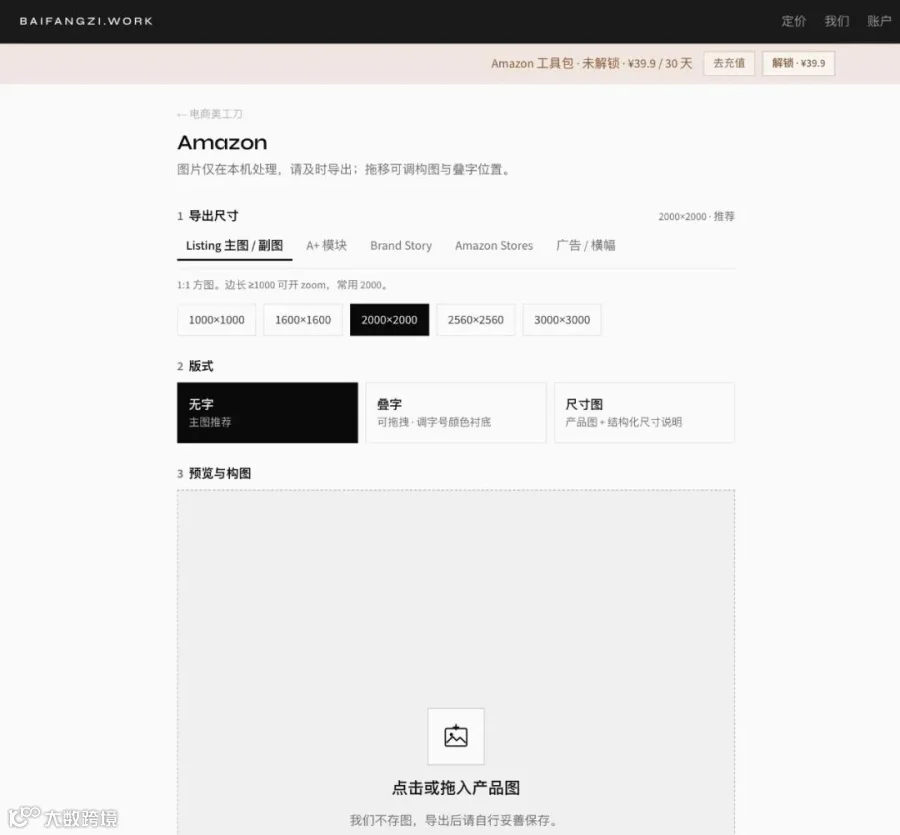Screen dimensions: 900x835
Task: Click the 1:1 方图 size hint text
Action: coord(282,285)
